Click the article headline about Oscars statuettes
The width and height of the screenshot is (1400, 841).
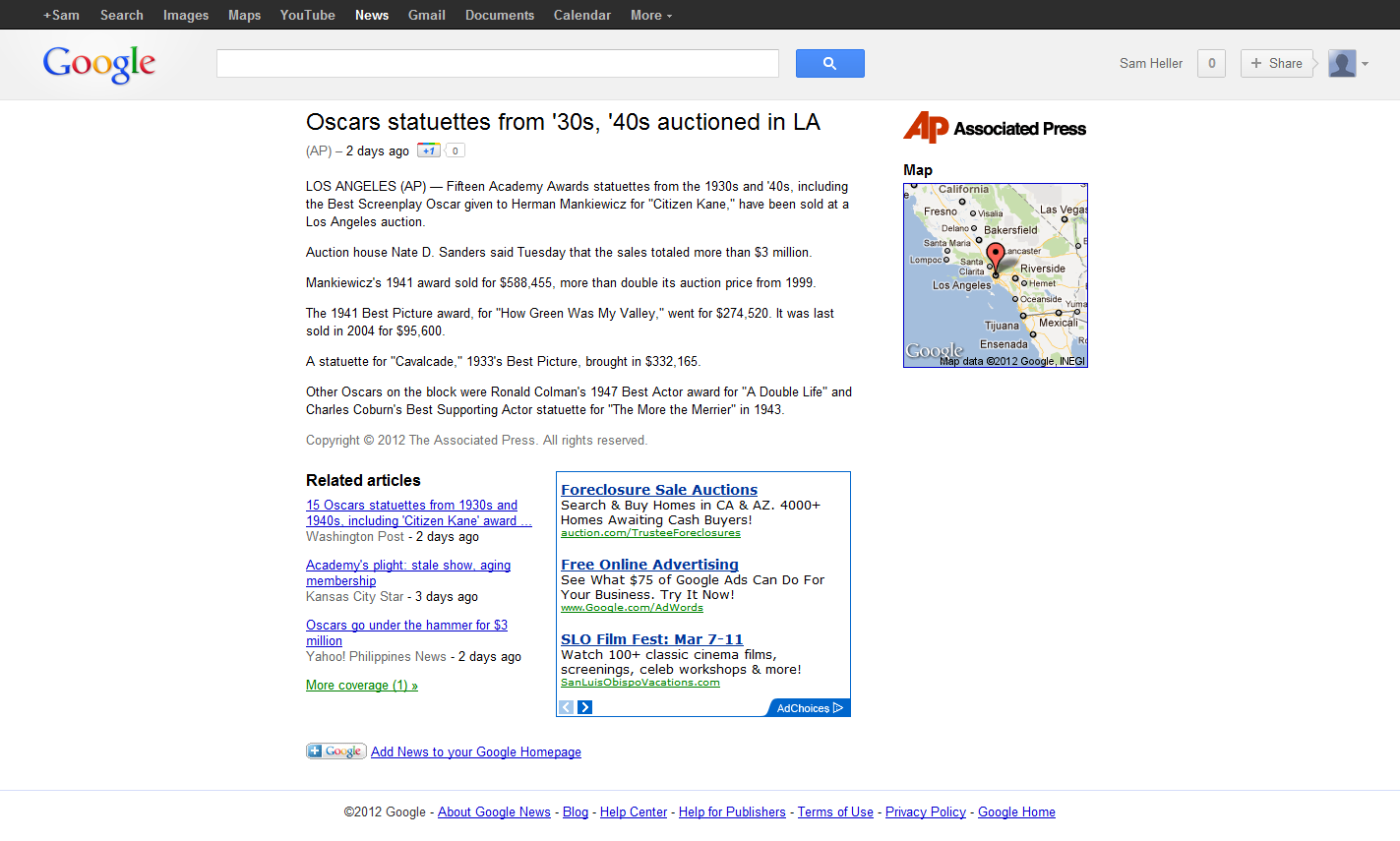click(563, 122)
